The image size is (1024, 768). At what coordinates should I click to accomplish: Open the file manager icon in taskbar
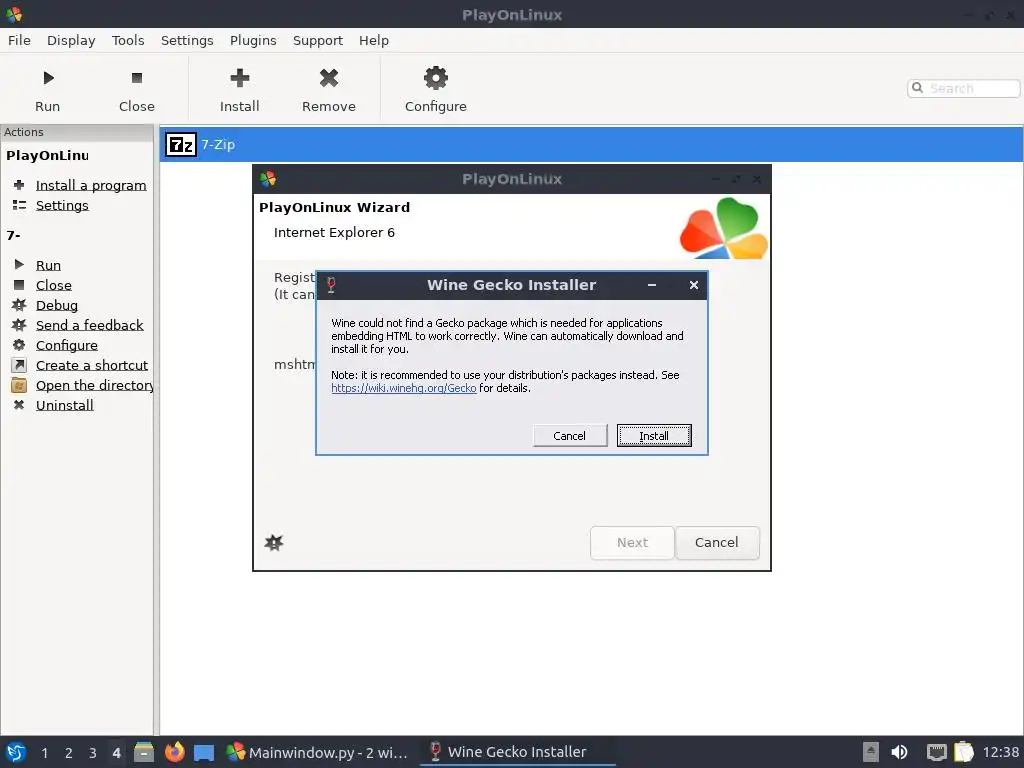144,752
